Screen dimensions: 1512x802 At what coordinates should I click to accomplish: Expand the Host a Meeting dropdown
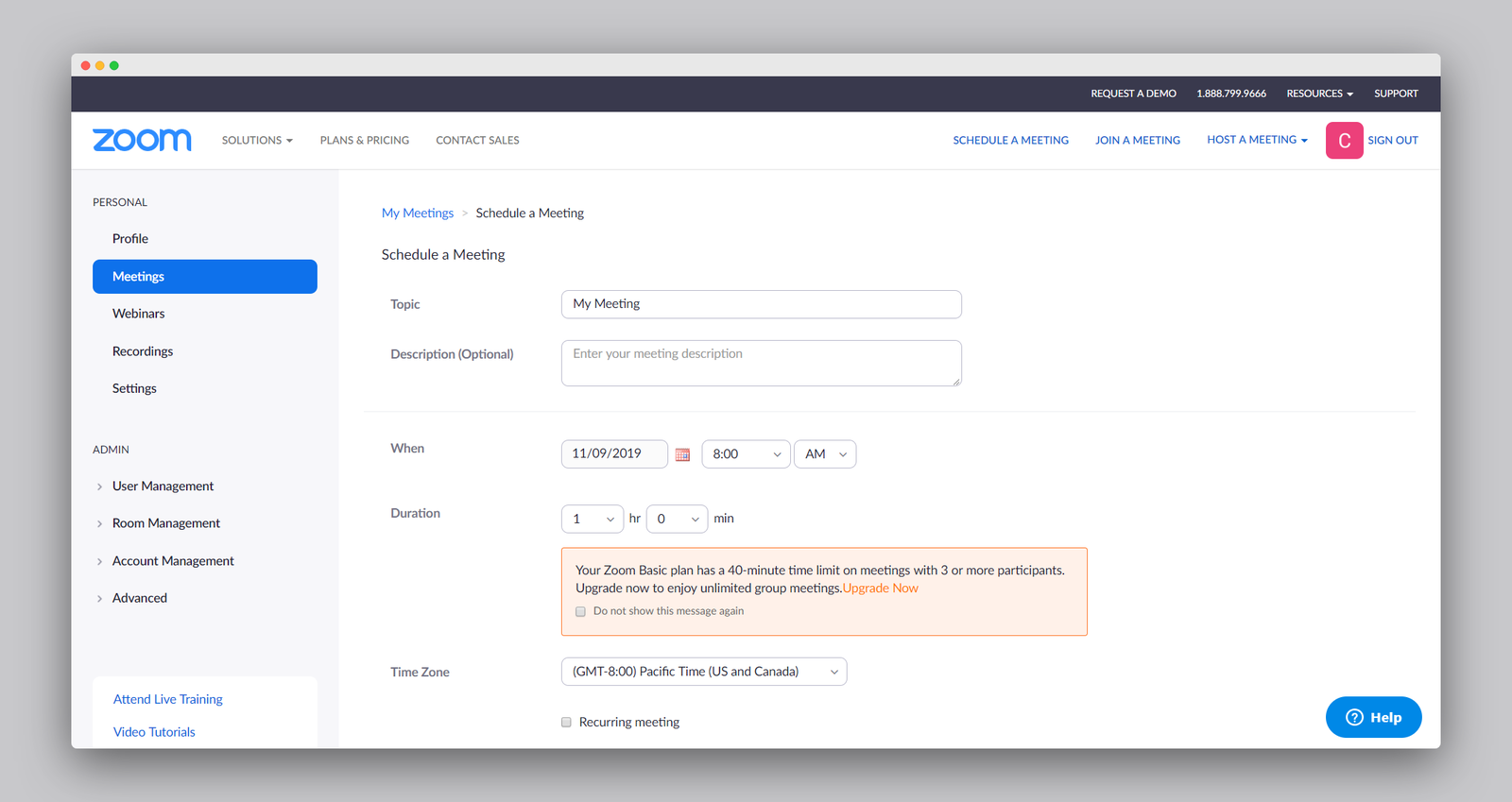coord(1257,140)
